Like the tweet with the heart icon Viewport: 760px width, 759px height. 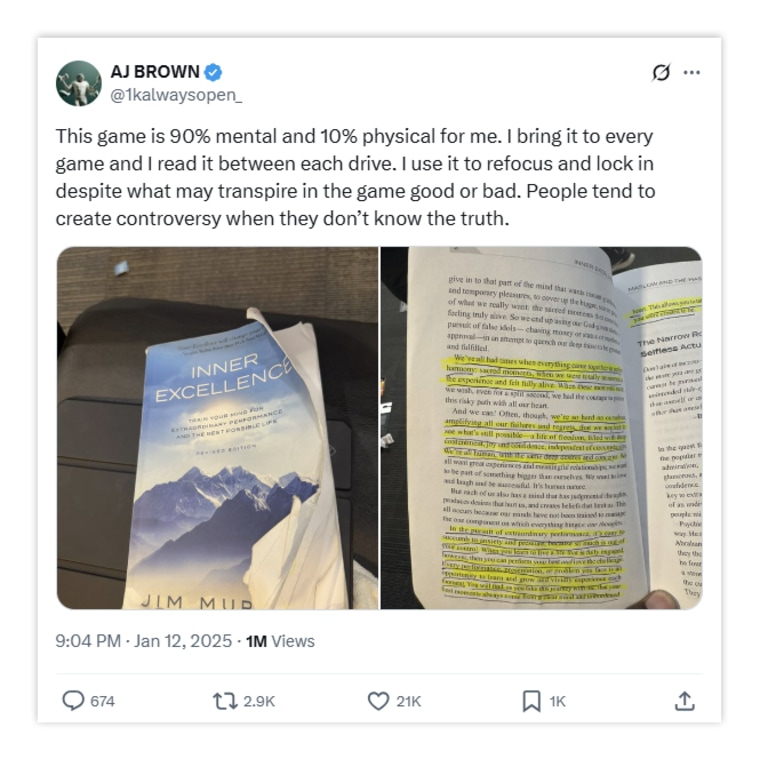coord(379,701)
